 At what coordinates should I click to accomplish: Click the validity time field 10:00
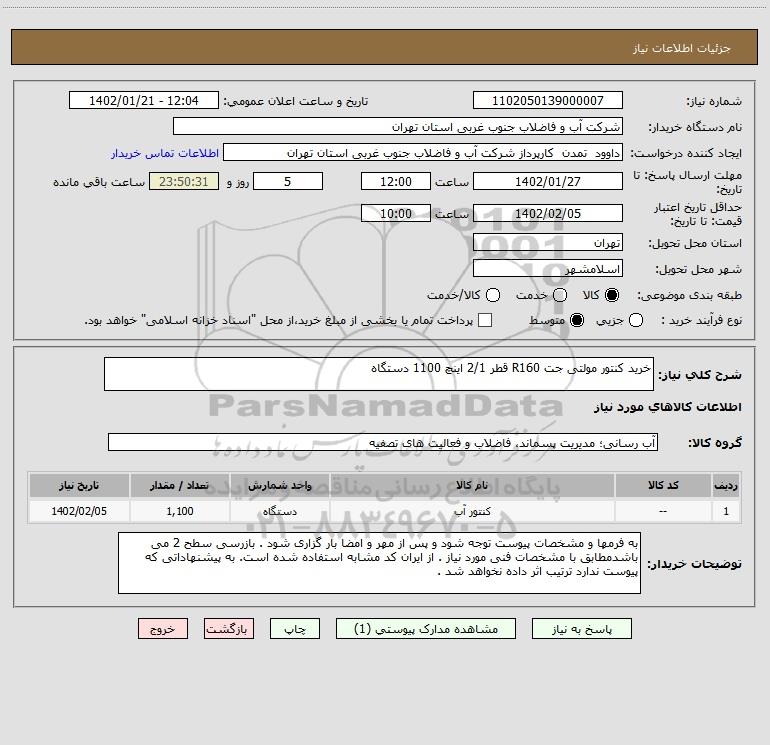click(x=396, y=214)
